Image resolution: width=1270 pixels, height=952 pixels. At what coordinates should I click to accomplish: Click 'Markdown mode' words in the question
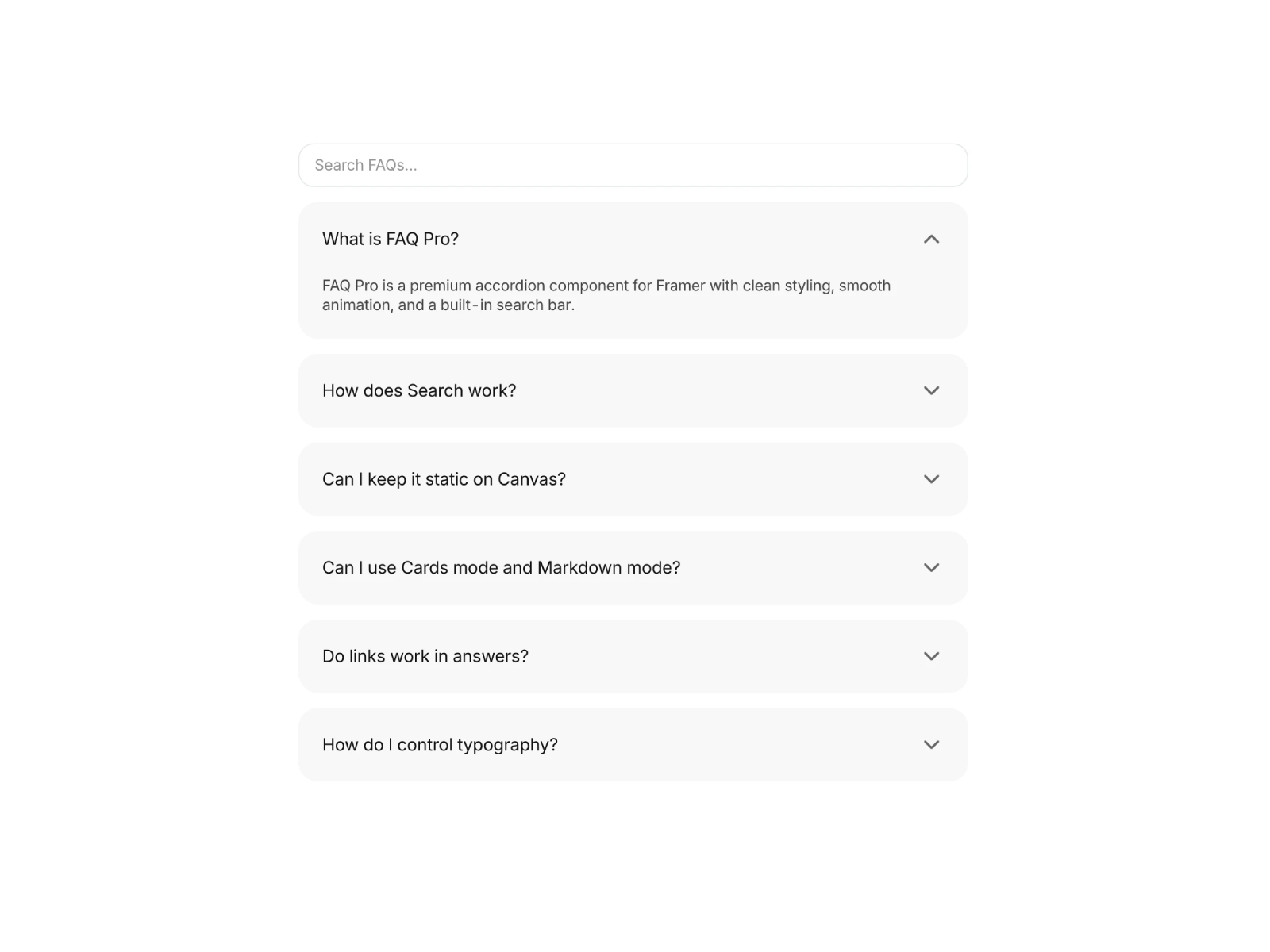(x=608, y=568)
